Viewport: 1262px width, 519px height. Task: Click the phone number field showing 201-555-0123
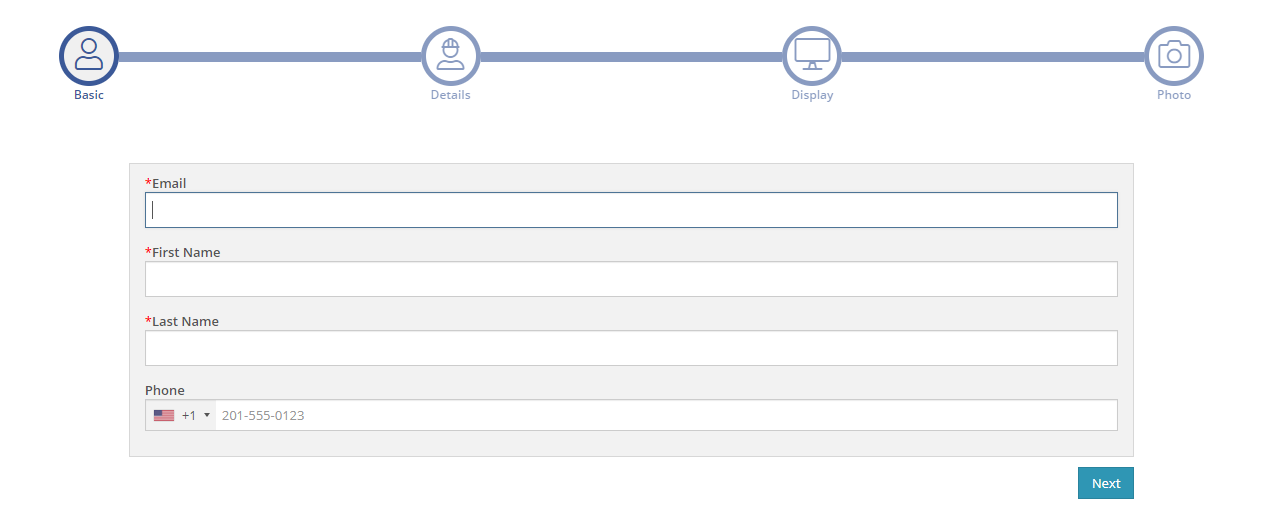[667, 415]
